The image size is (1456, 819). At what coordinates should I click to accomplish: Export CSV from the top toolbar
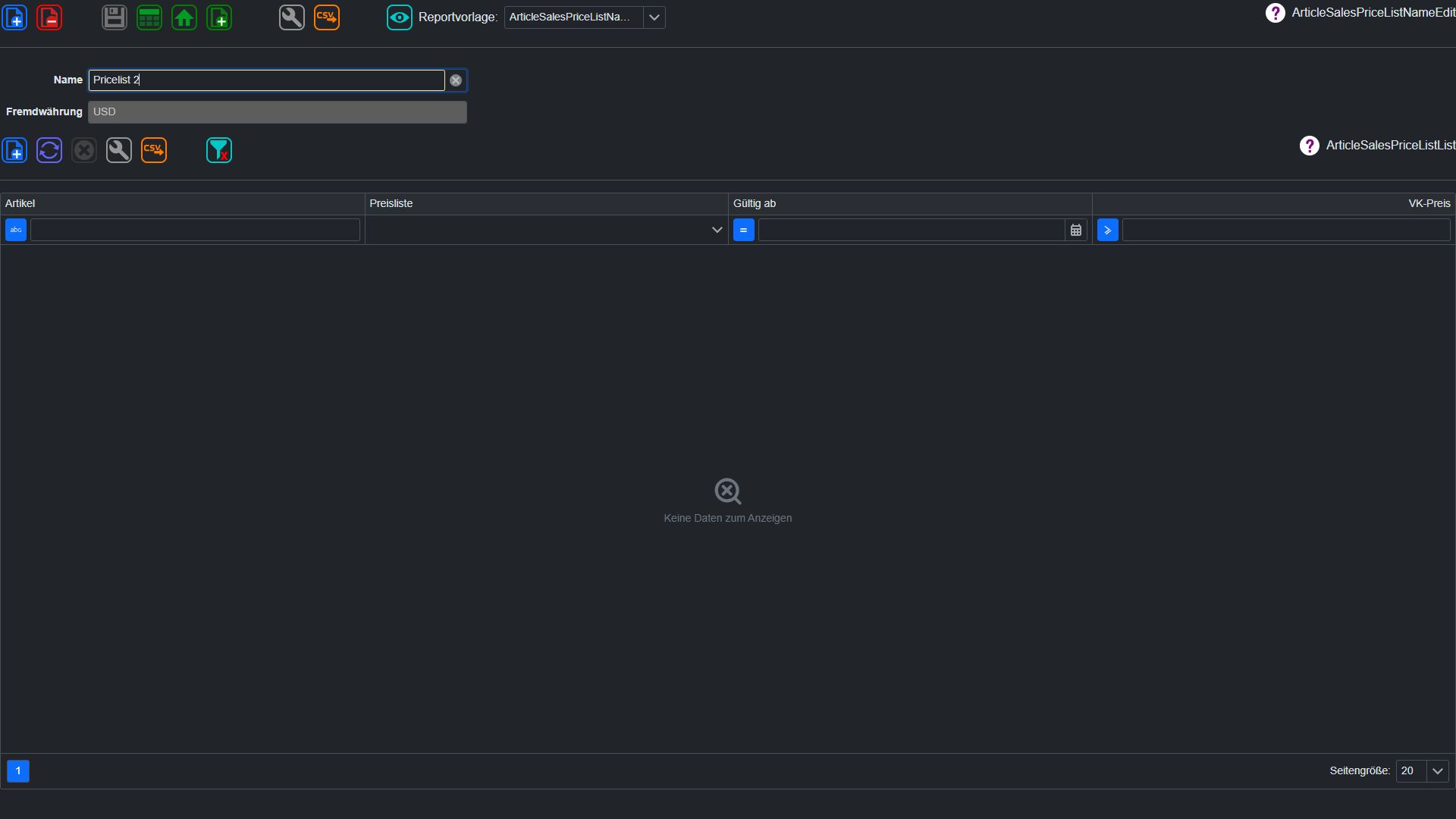pos(327,17)
